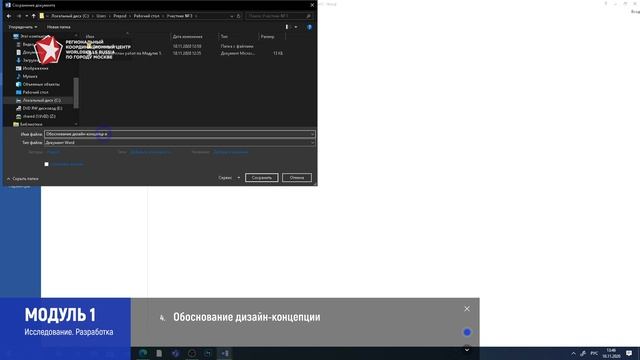Open the document file app on the taskbar
The height and width of the screenshot is (360, 640).
pyautogui.click(x=159, y=353)
